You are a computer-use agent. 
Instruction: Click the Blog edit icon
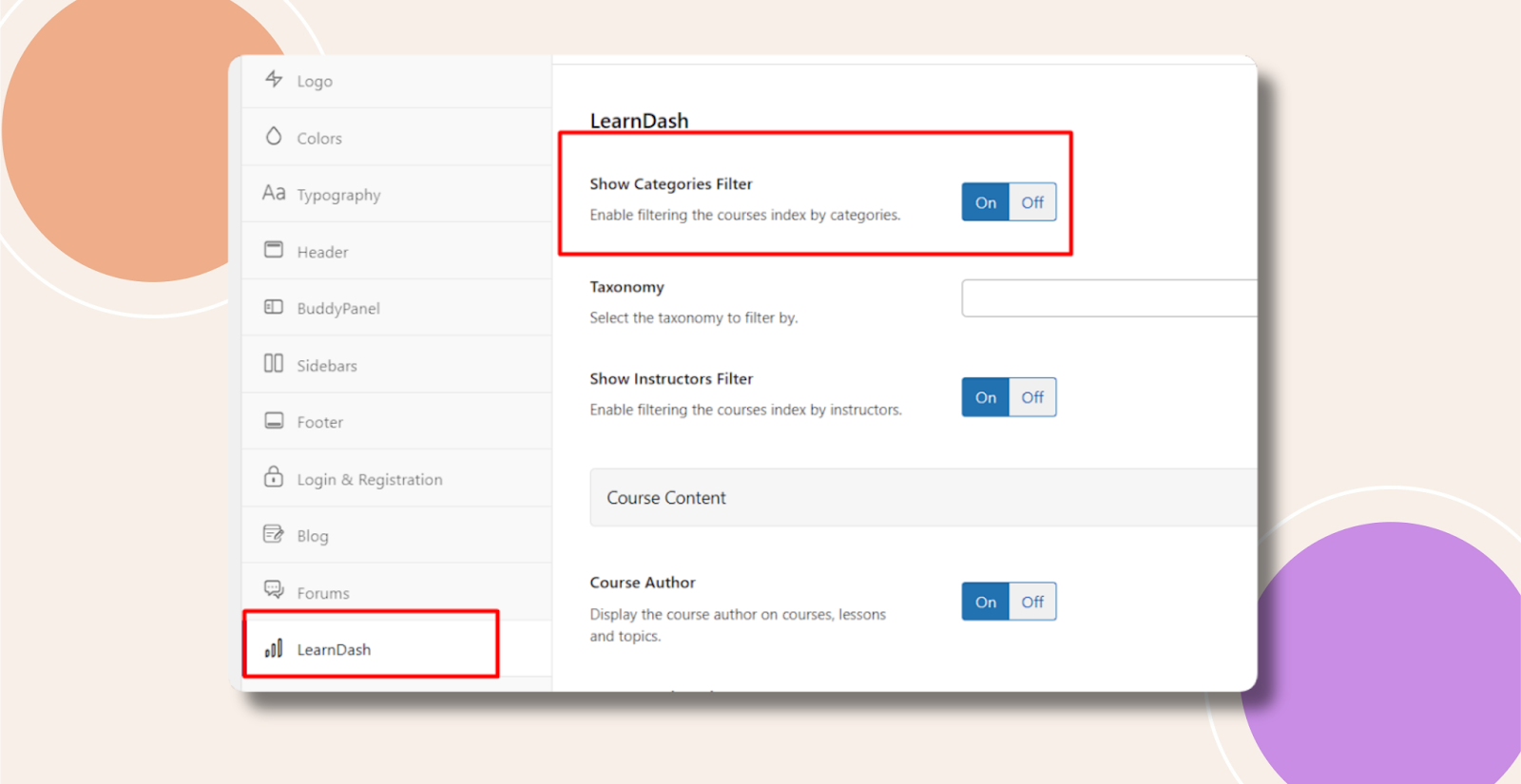pyautogui.click(x=274, y=534)
